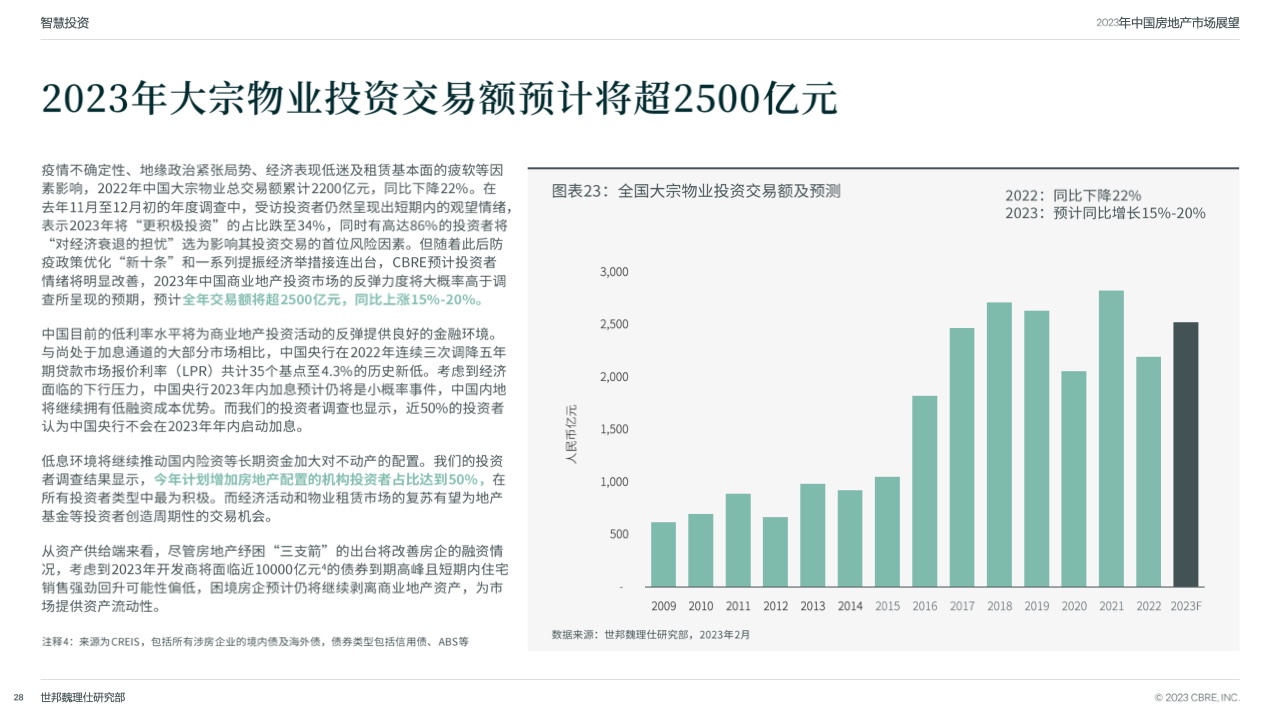Click the 2015 x-axis year label
The image size is (1280, 720).
coord(887,606)
